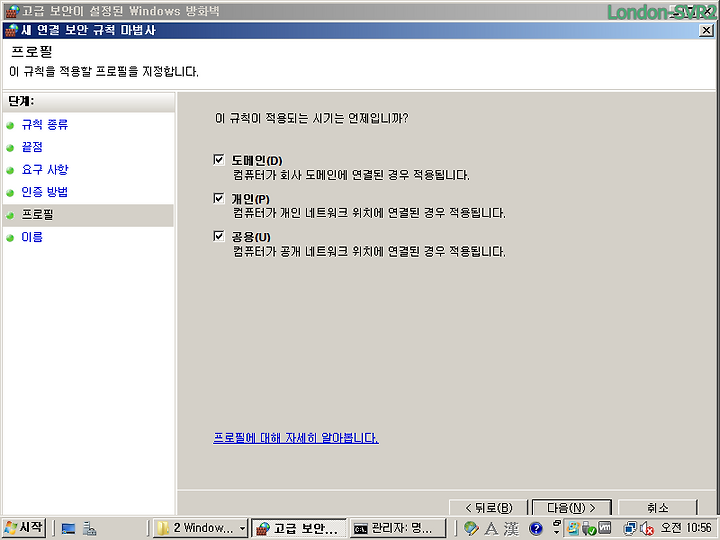Click the show desktop quick launch icon
The height and width of the screenshot is (540, 720).
(68, 529)
